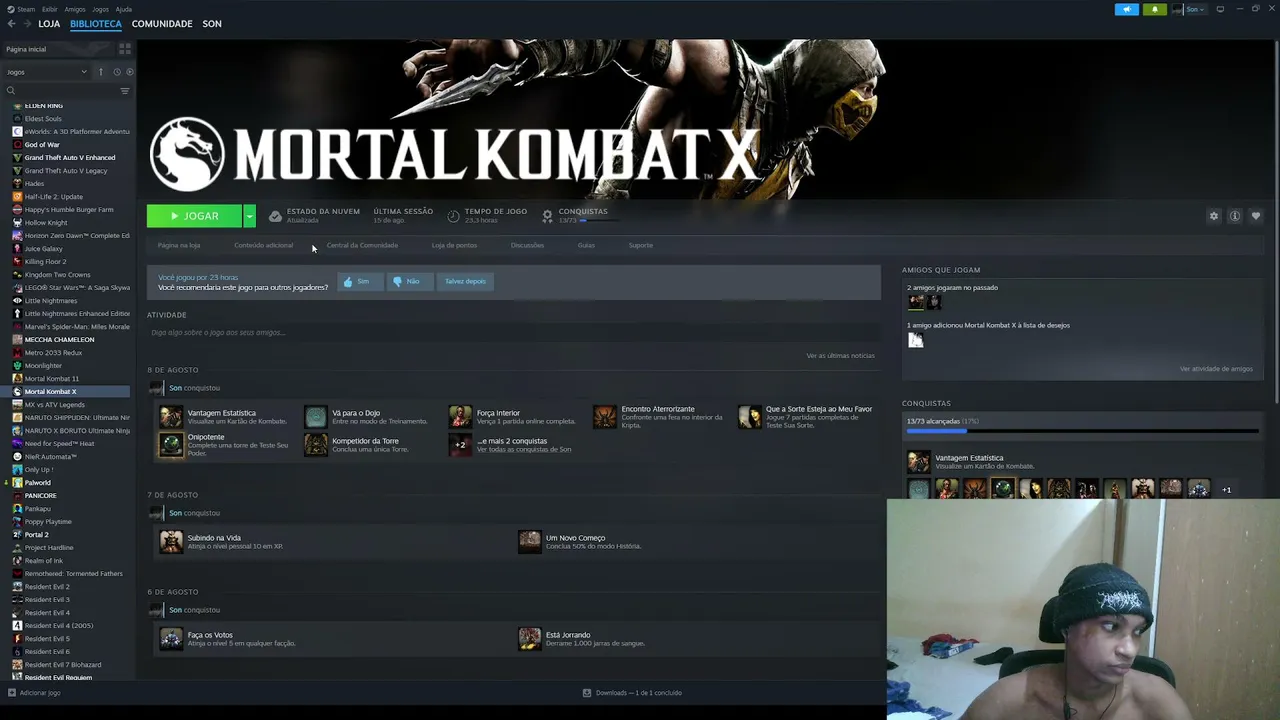Image resolution: width=1280 pixels, height=720 pixels.
Task: Expand the Jogos filter dropdown
Action: tap(46, 72)
